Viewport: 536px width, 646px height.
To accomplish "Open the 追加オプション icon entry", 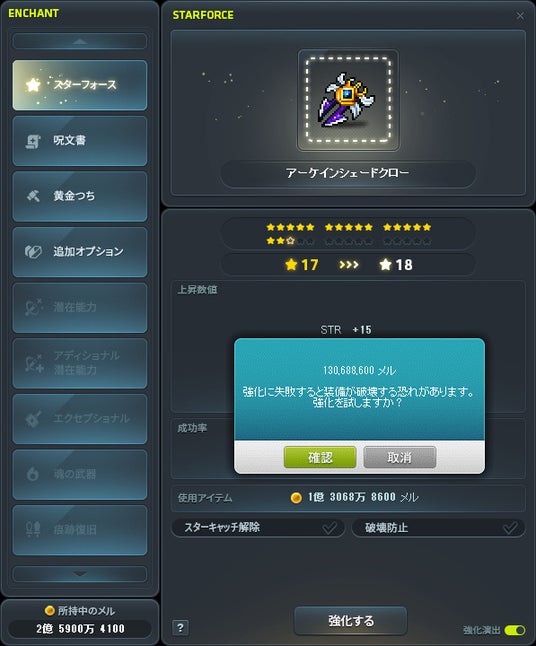I will point(33,252).
